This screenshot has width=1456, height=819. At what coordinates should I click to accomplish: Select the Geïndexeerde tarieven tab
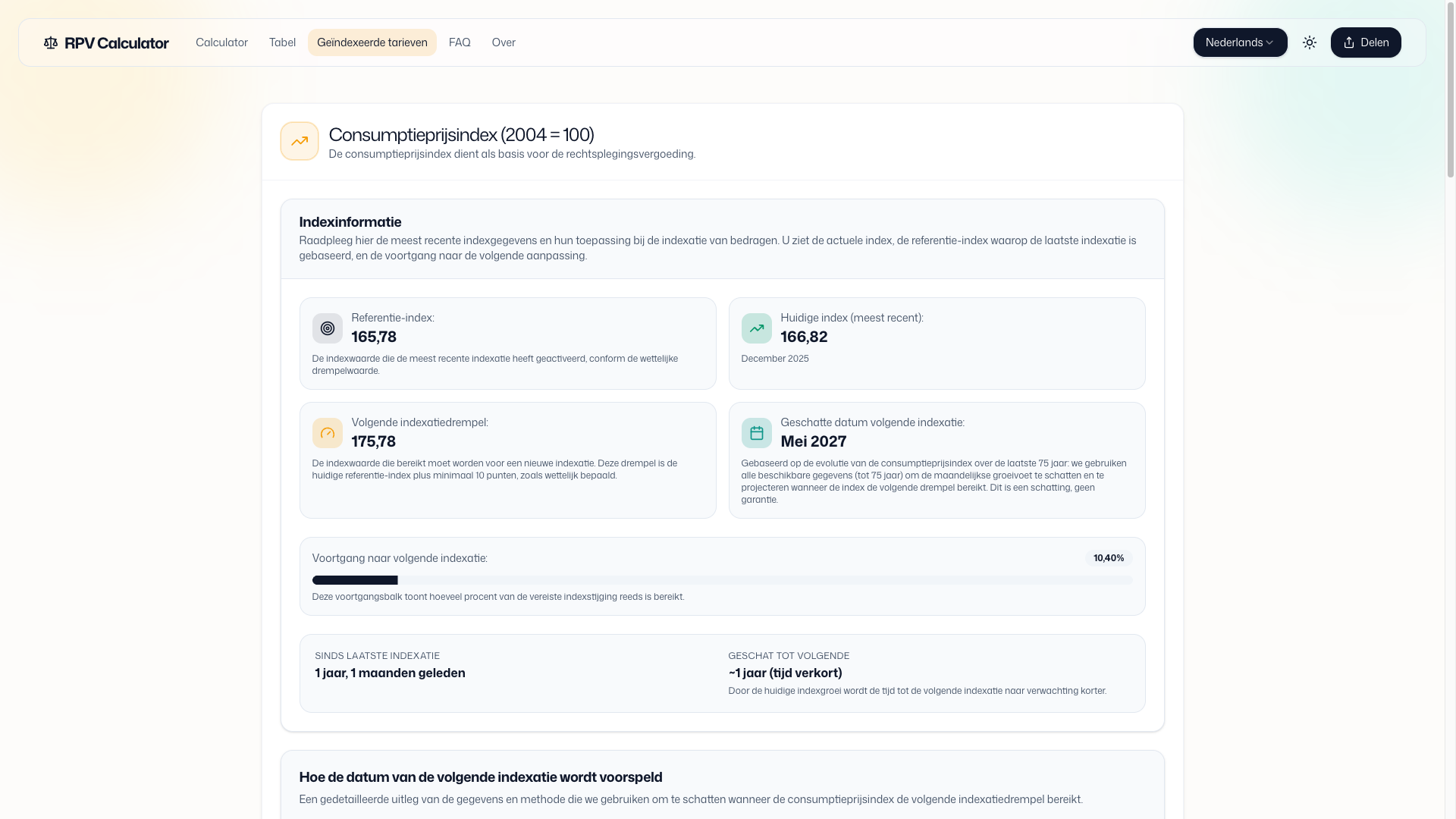tap(372, 43)
